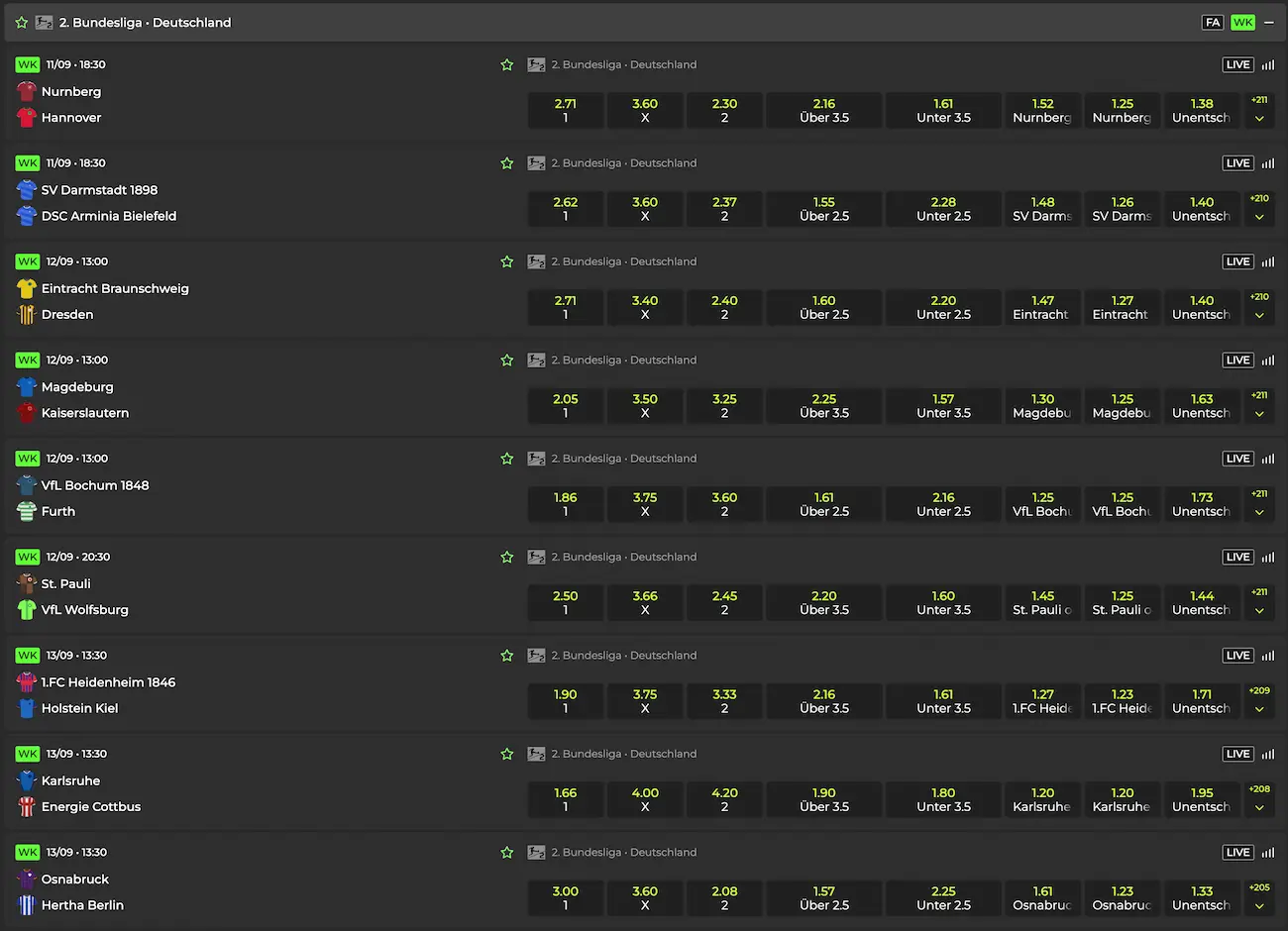Open Kaiserslautern team name
The image size is (1288, 931).
(x=85, y=413)
